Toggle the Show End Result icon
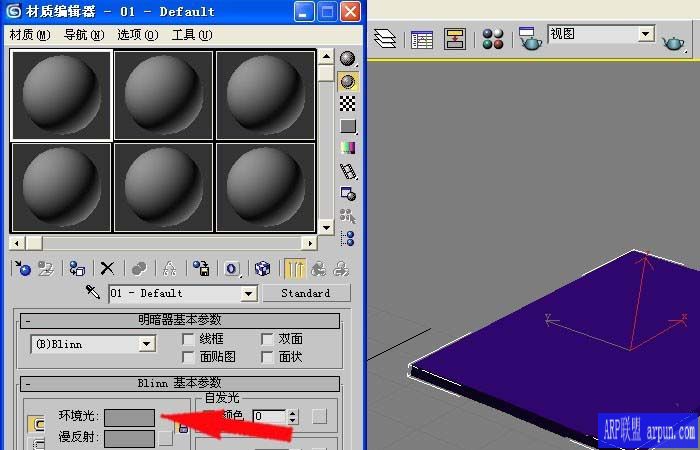The image size is (700, 450). (295, 268)
